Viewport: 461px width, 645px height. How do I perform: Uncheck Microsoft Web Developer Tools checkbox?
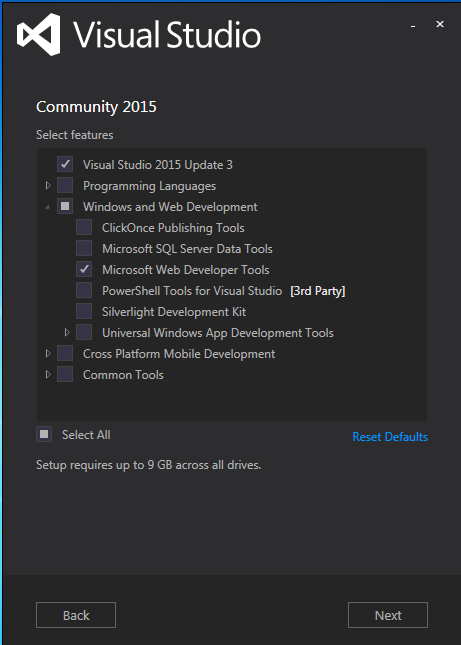[84, 269]
